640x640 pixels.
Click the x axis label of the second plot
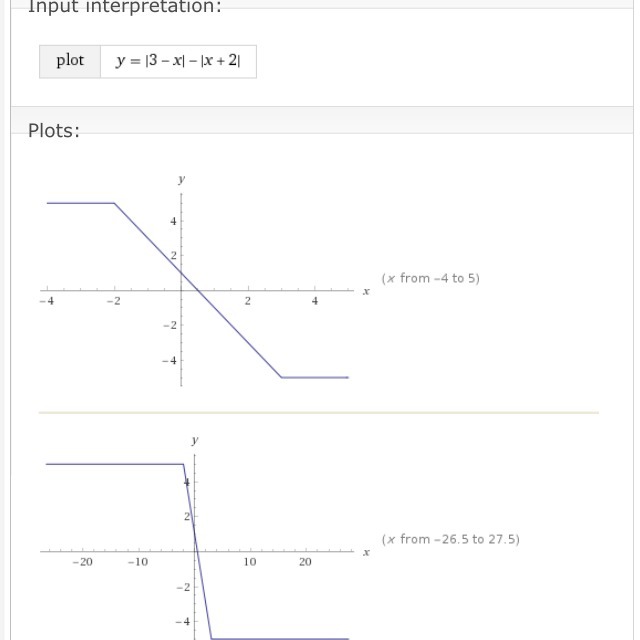pyautogui.click(x=366, y=552)
